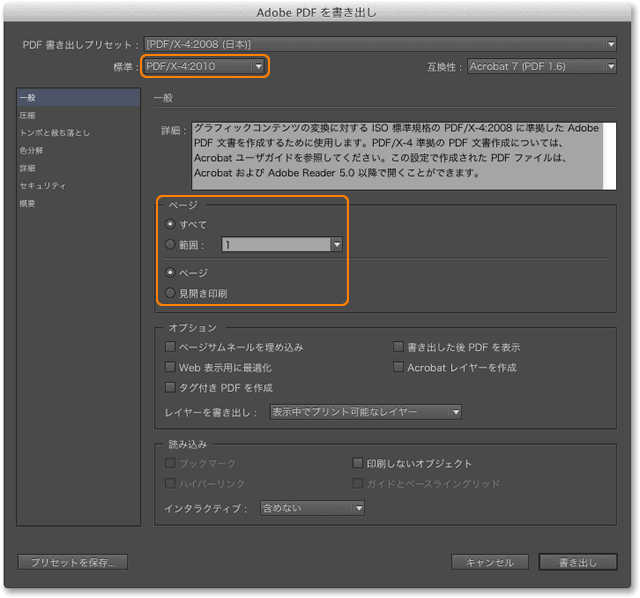Select 圧縮 in the left category list
Image resolution: width=640 pixels, height=598 pixels.
pos(27,115)
